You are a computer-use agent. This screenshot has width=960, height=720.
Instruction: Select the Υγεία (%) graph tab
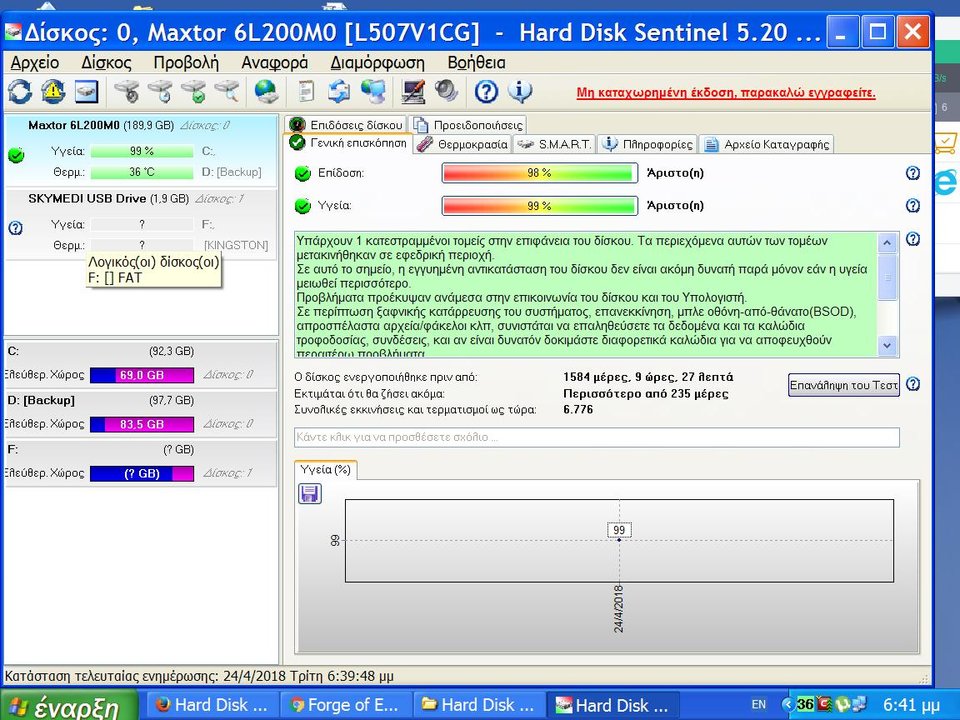click(326, 470)
